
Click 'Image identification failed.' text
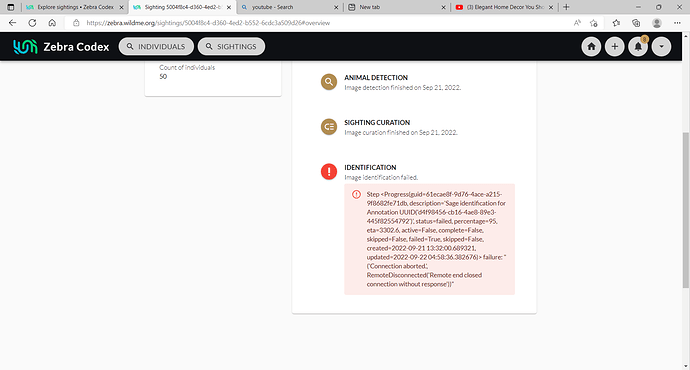tap(381, 177)
